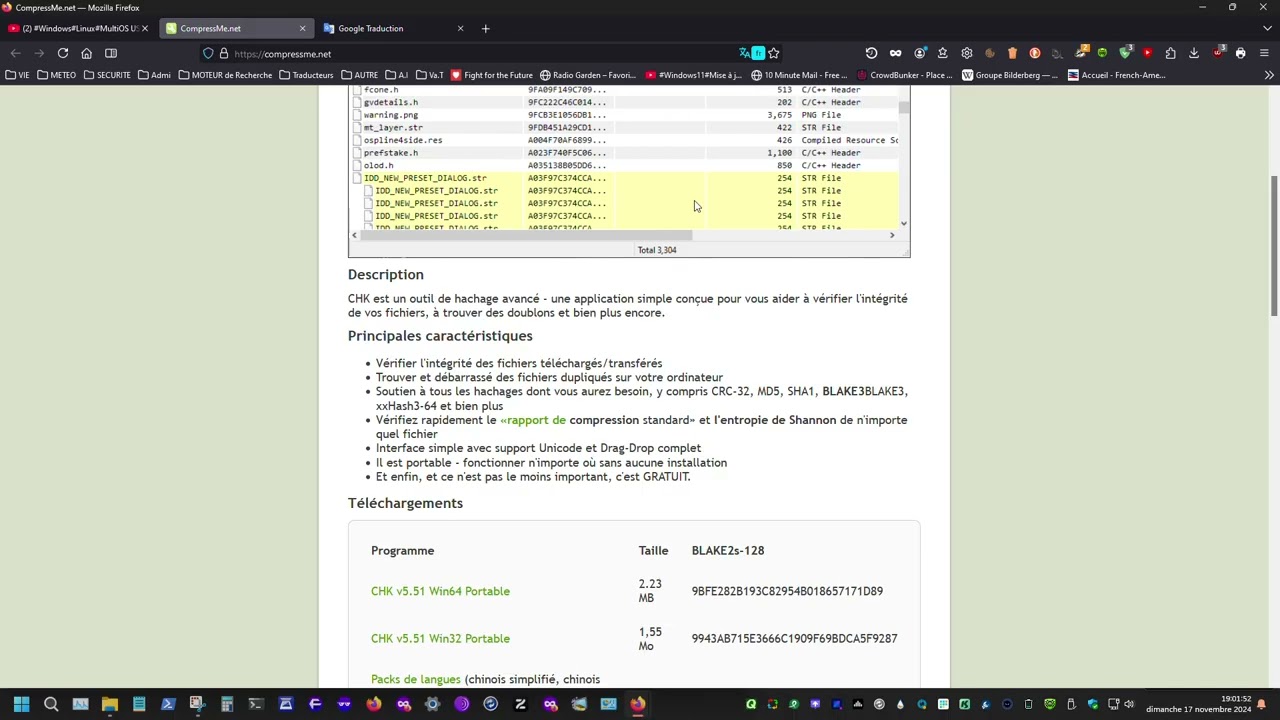Click the Firefox icon on the taskbar

[637, 704]
